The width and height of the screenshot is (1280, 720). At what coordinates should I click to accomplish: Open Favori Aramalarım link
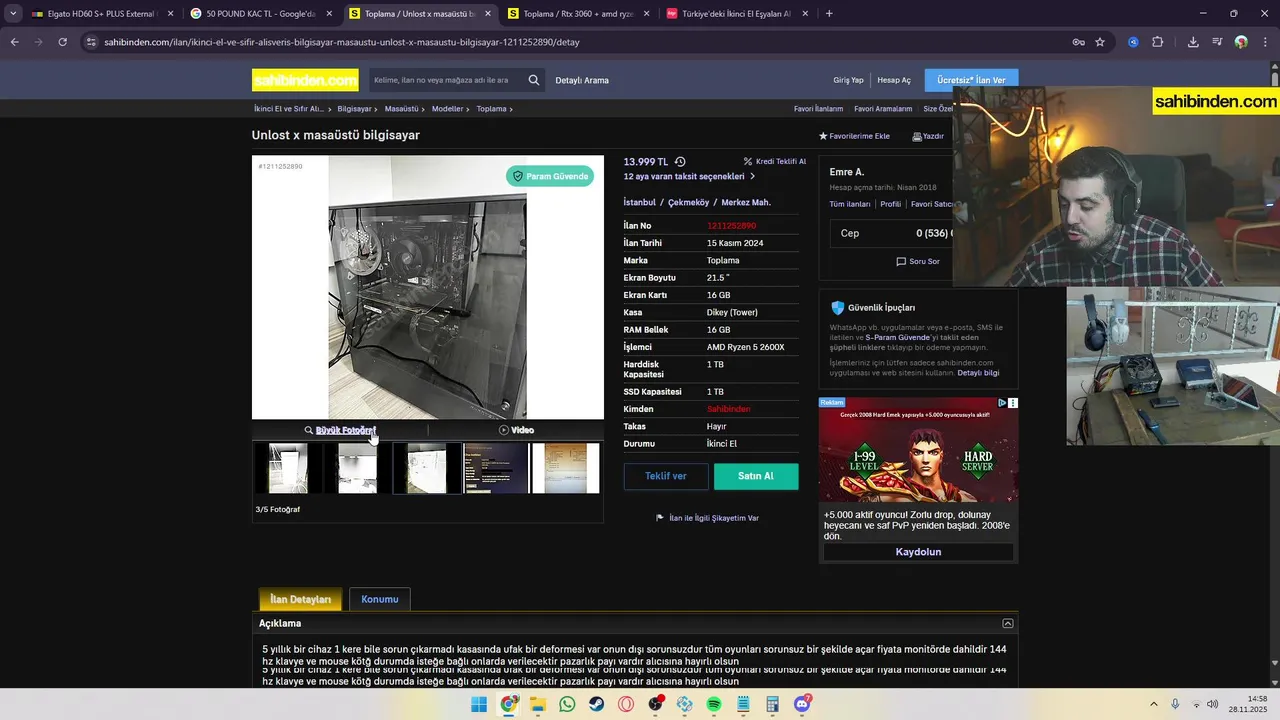coord(883,108)
